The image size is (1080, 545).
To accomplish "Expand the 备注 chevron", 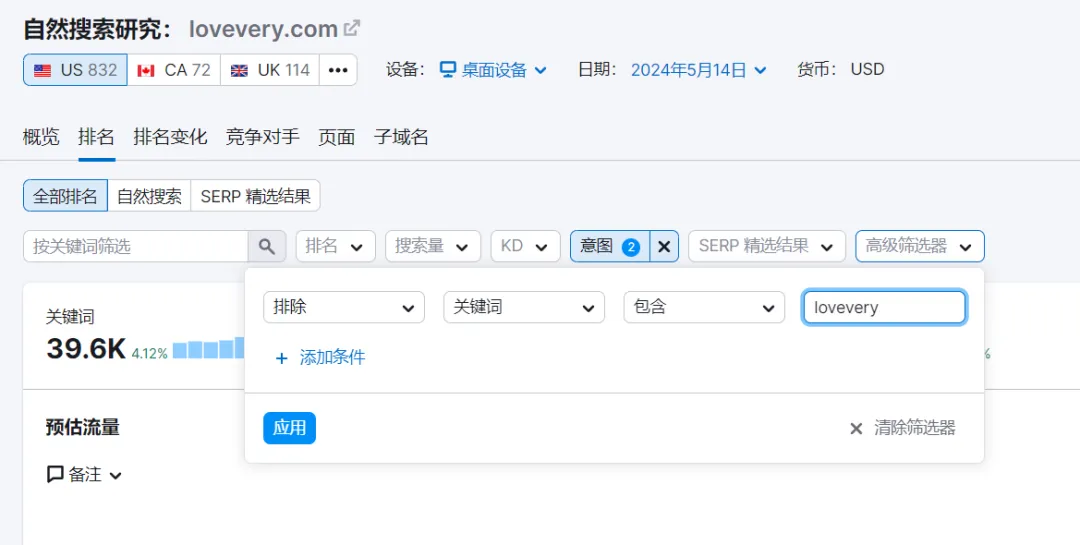I will tap(116, 475).
